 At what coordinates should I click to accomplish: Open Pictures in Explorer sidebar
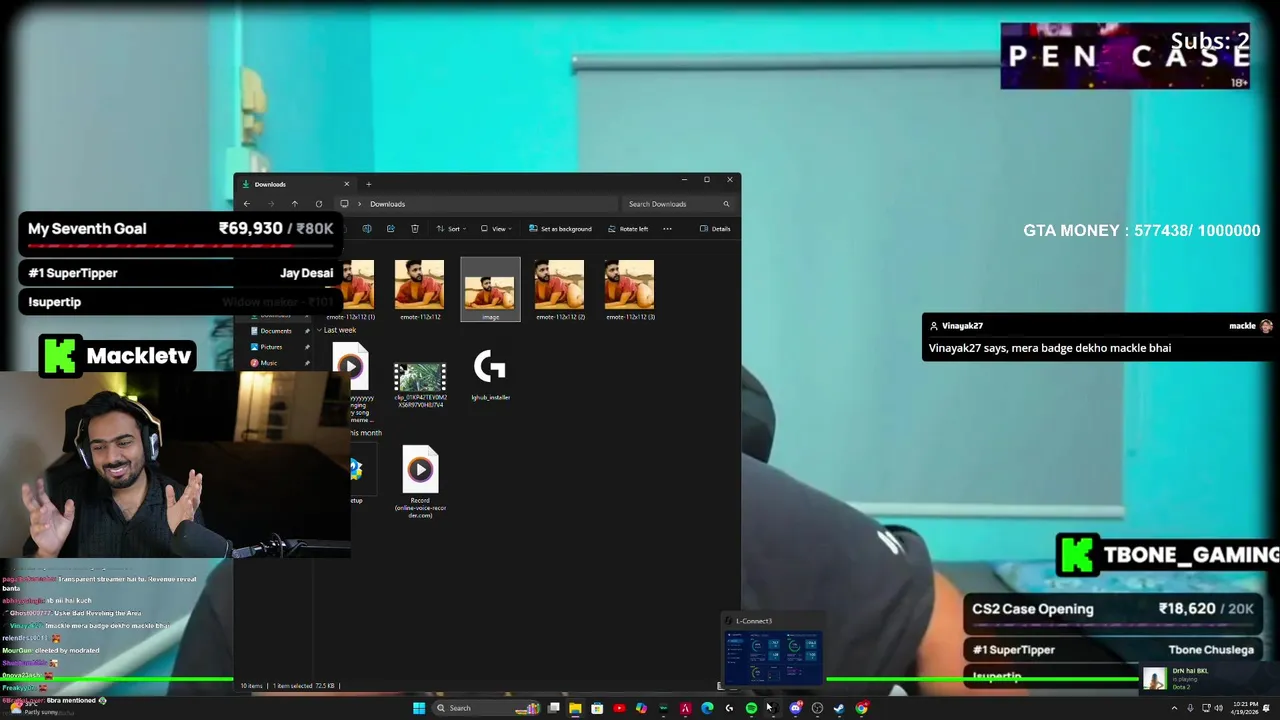(x=271, y=347)
